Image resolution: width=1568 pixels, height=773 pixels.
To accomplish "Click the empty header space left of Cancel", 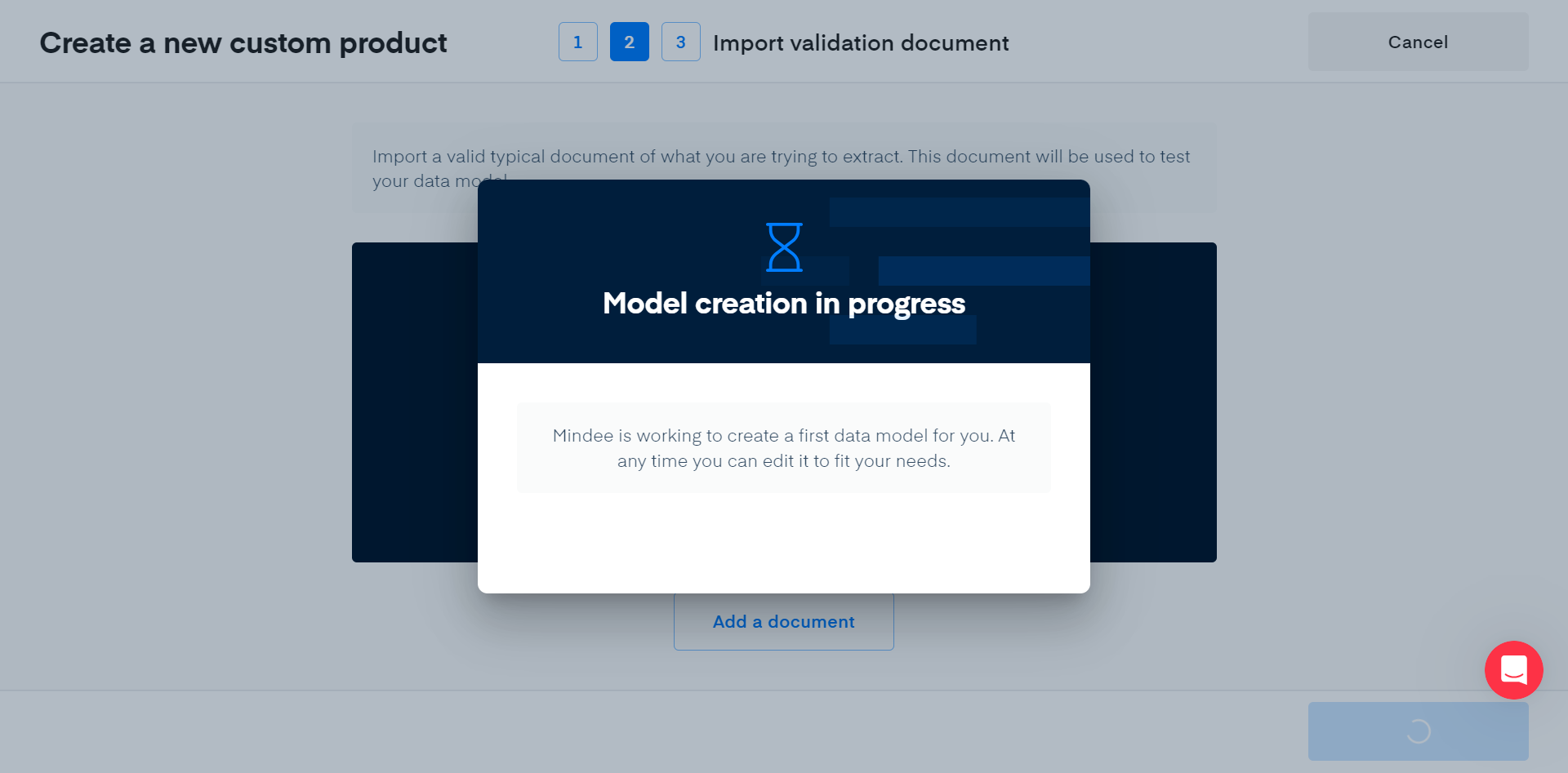I will (1160, 42).
